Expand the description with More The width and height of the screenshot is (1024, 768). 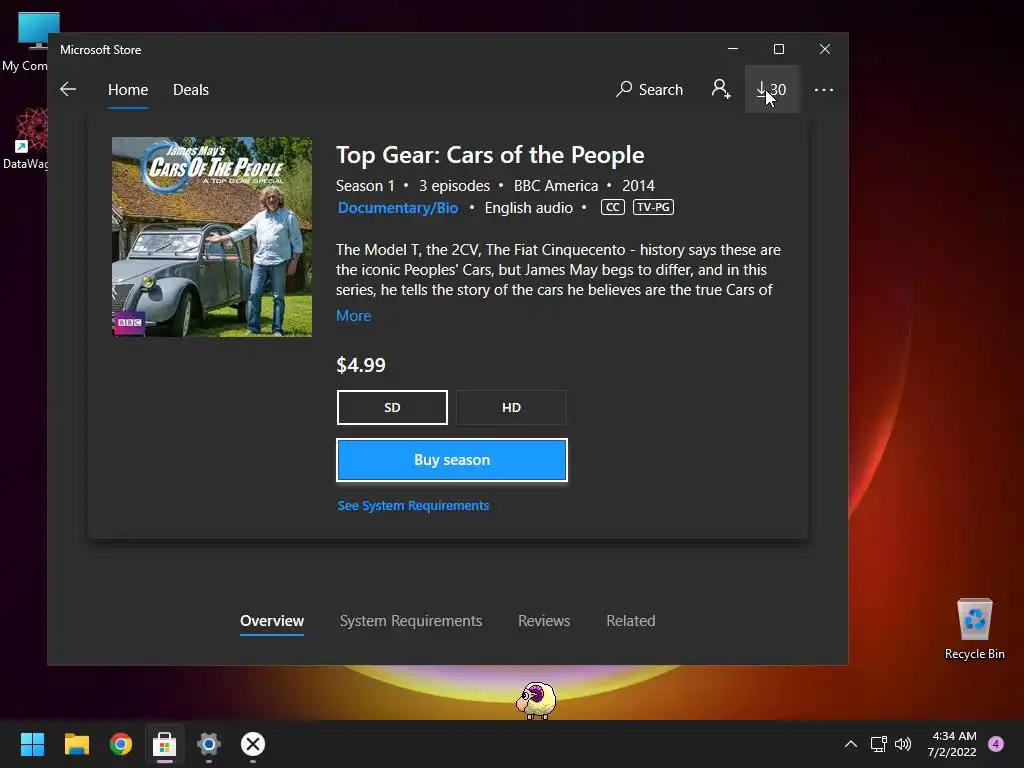click(353, 315)
